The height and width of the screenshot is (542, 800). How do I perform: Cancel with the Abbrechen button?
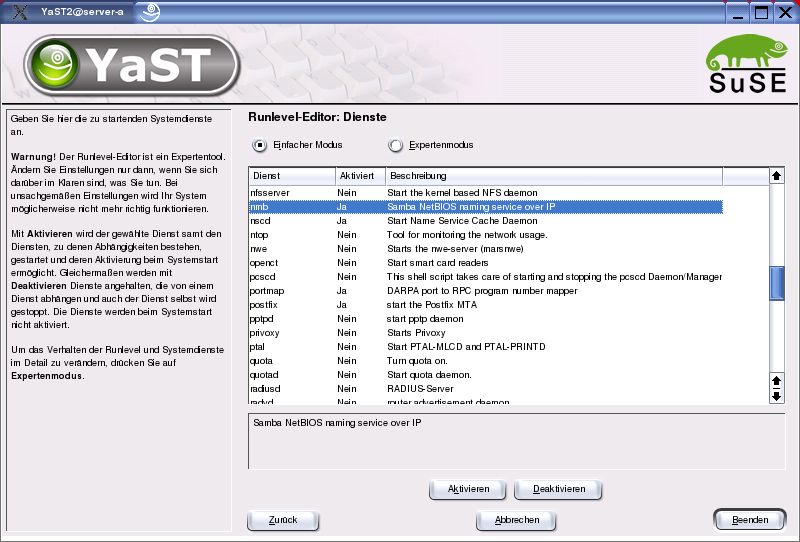[516, 520]
